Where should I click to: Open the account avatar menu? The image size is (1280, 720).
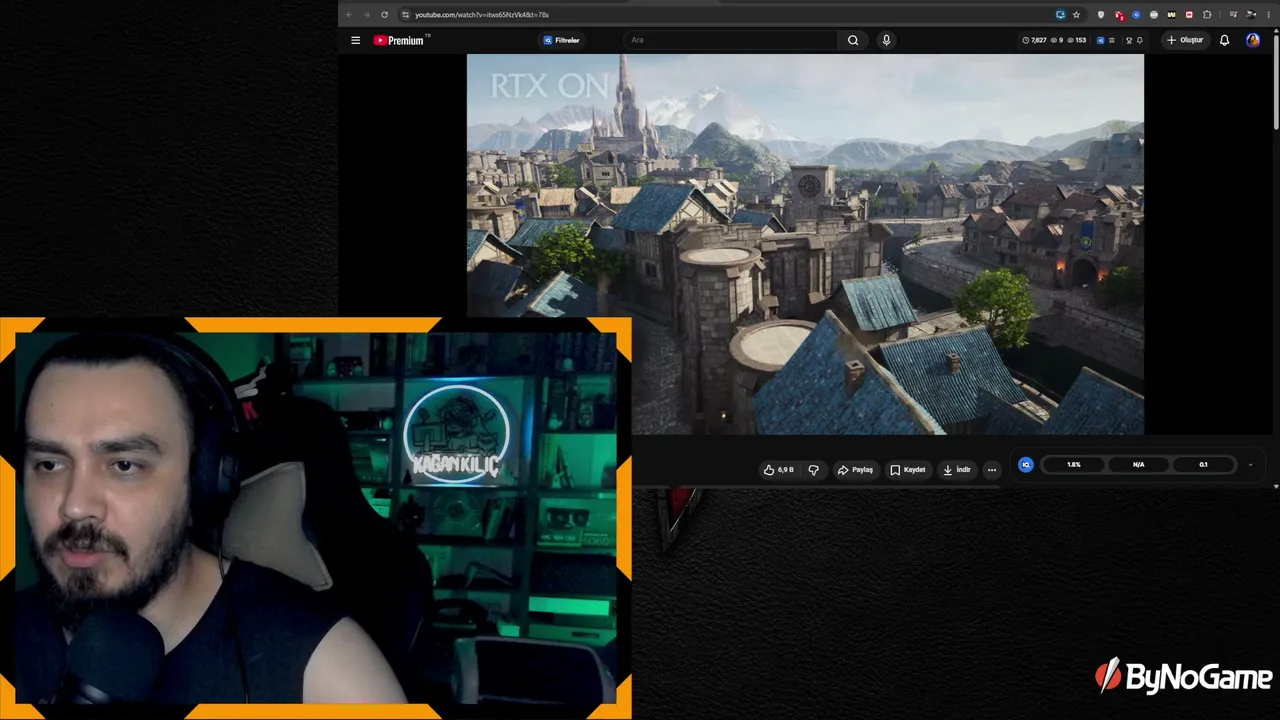1253,40
